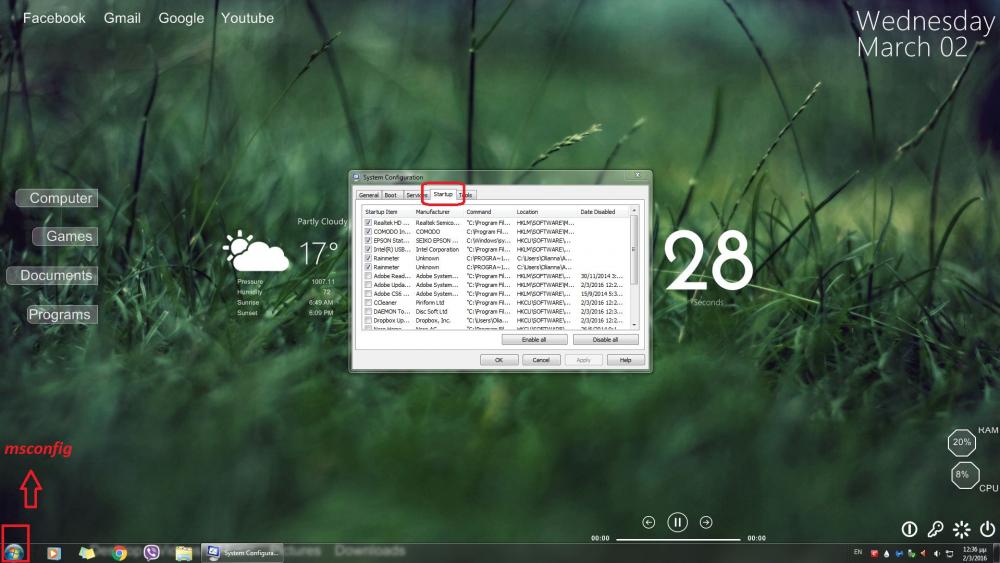Click the blue tray icon next to droplet

tap(899, 553)
